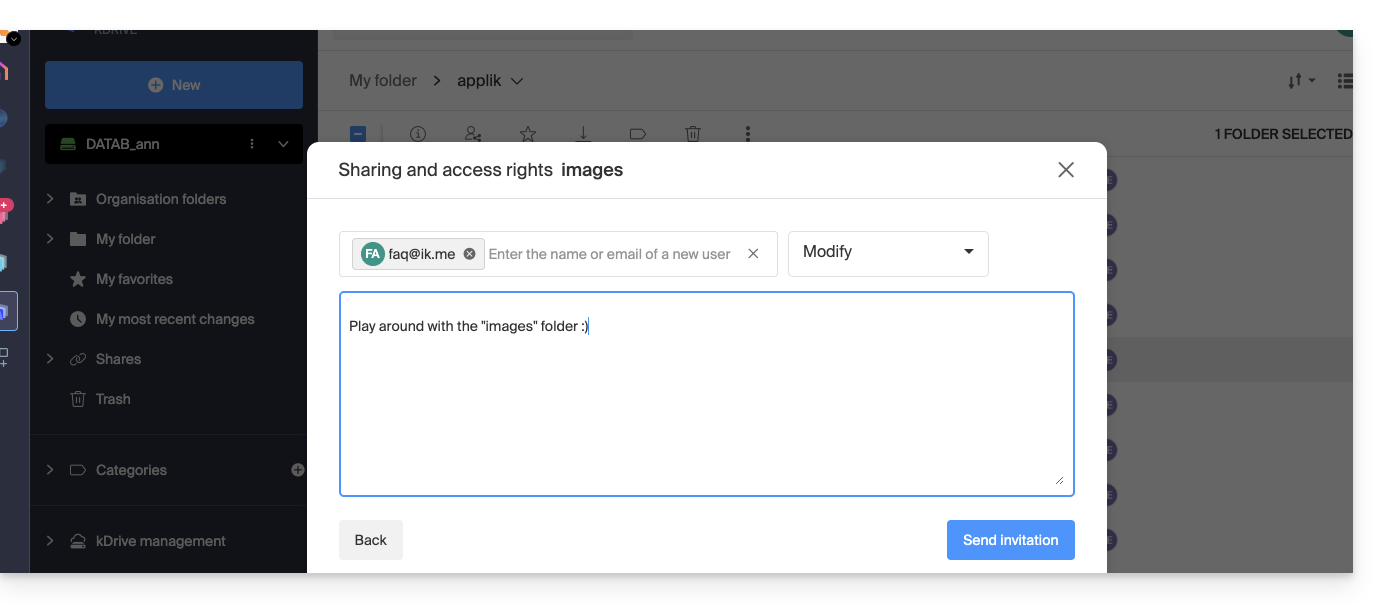Go to Trash in the sidebar
This screenshot has width=1383, height=603.
(113, 399)
